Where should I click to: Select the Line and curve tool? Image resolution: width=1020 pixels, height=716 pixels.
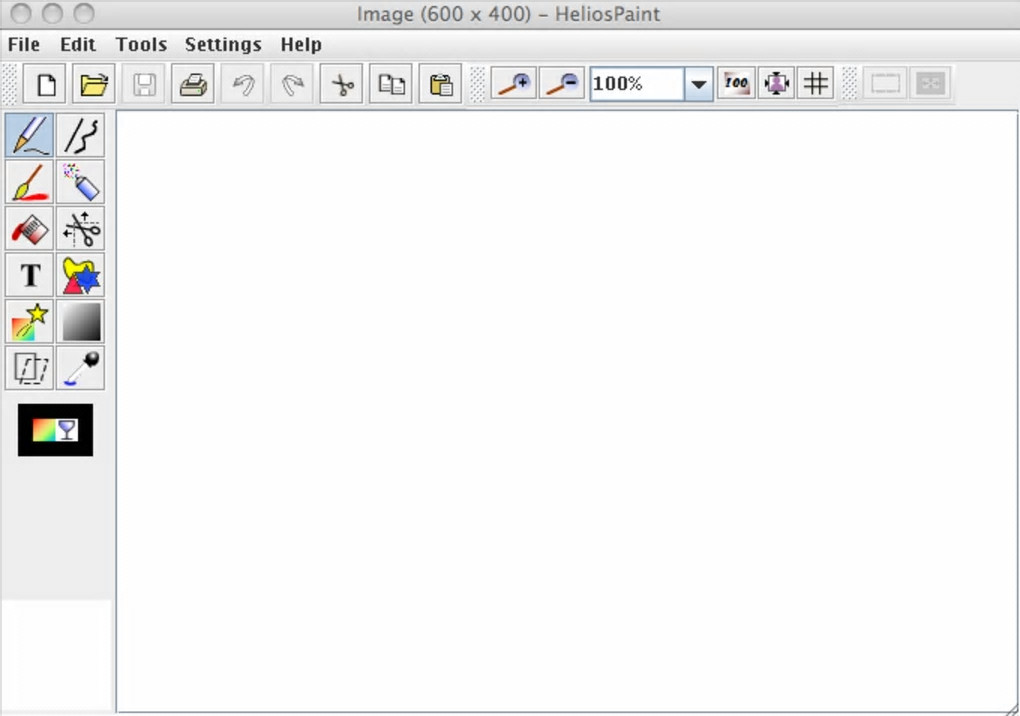[x=81, y=135]
